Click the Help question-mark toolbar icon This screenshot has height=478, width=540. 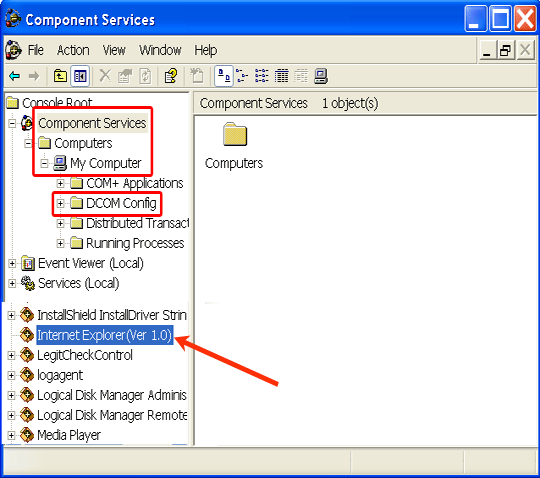(171, 75)
